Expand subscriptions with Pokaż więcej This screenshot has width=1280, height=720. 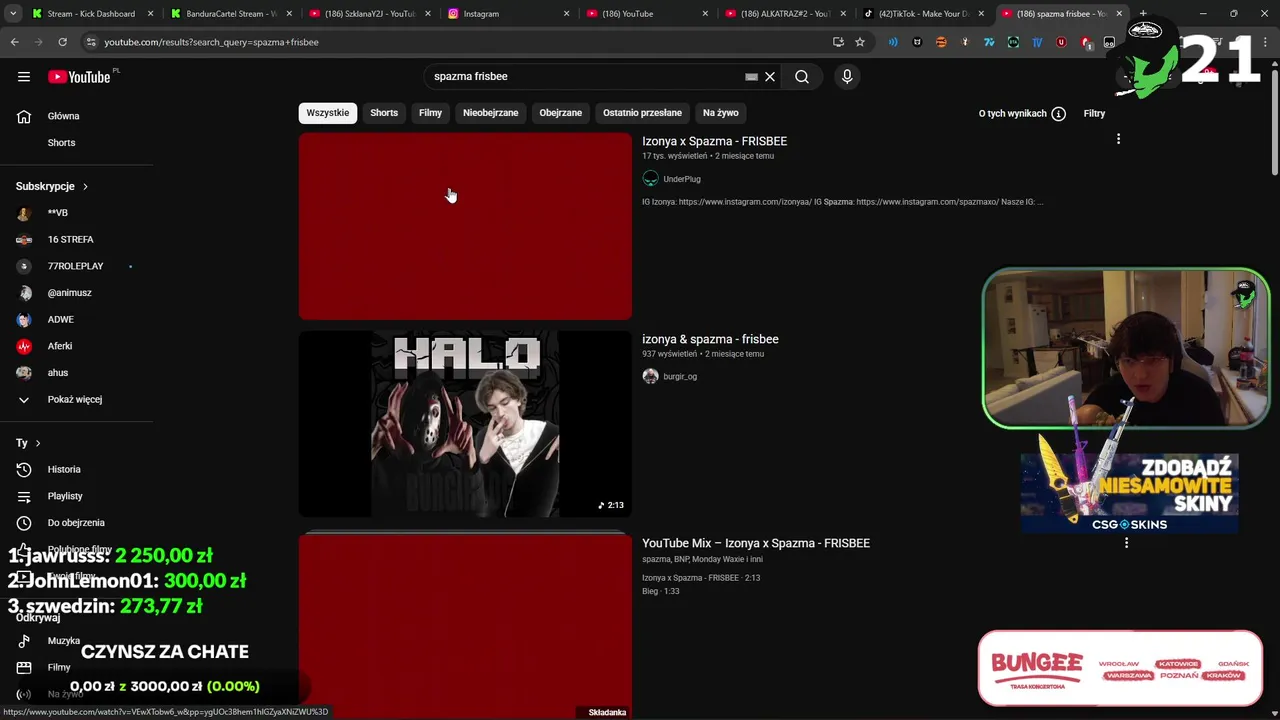[76, 399]
